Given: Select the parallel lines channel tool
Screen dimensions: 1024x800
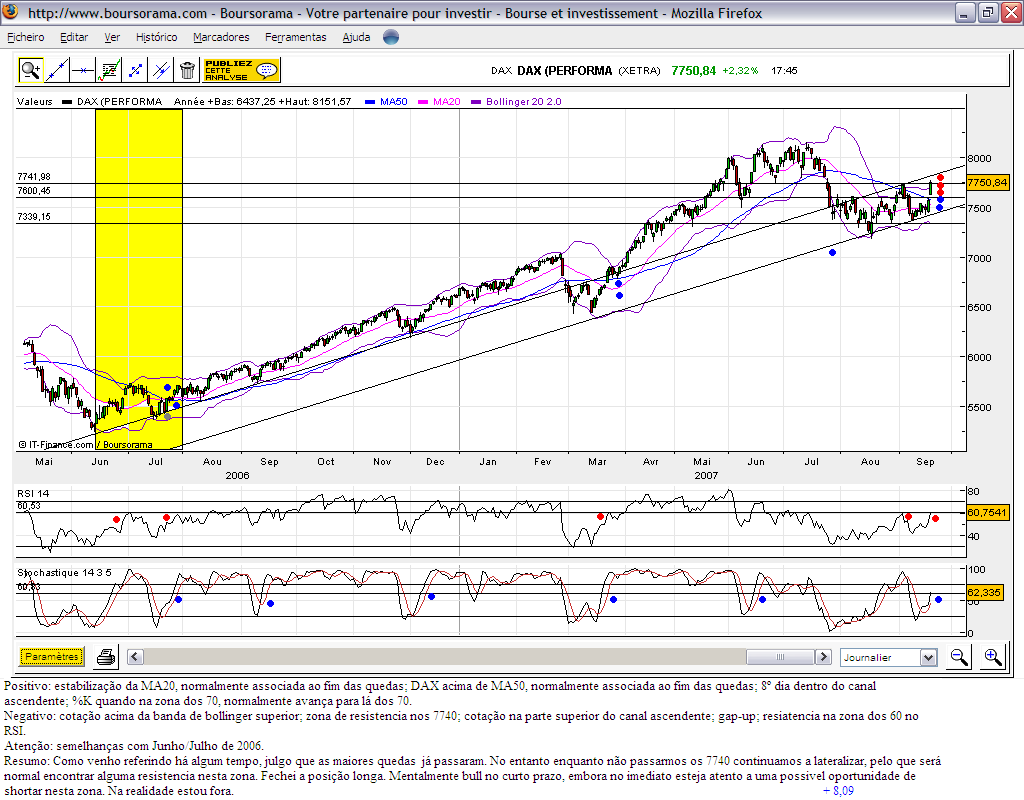Looking at the screenshot, I should [x=161, y=70].
